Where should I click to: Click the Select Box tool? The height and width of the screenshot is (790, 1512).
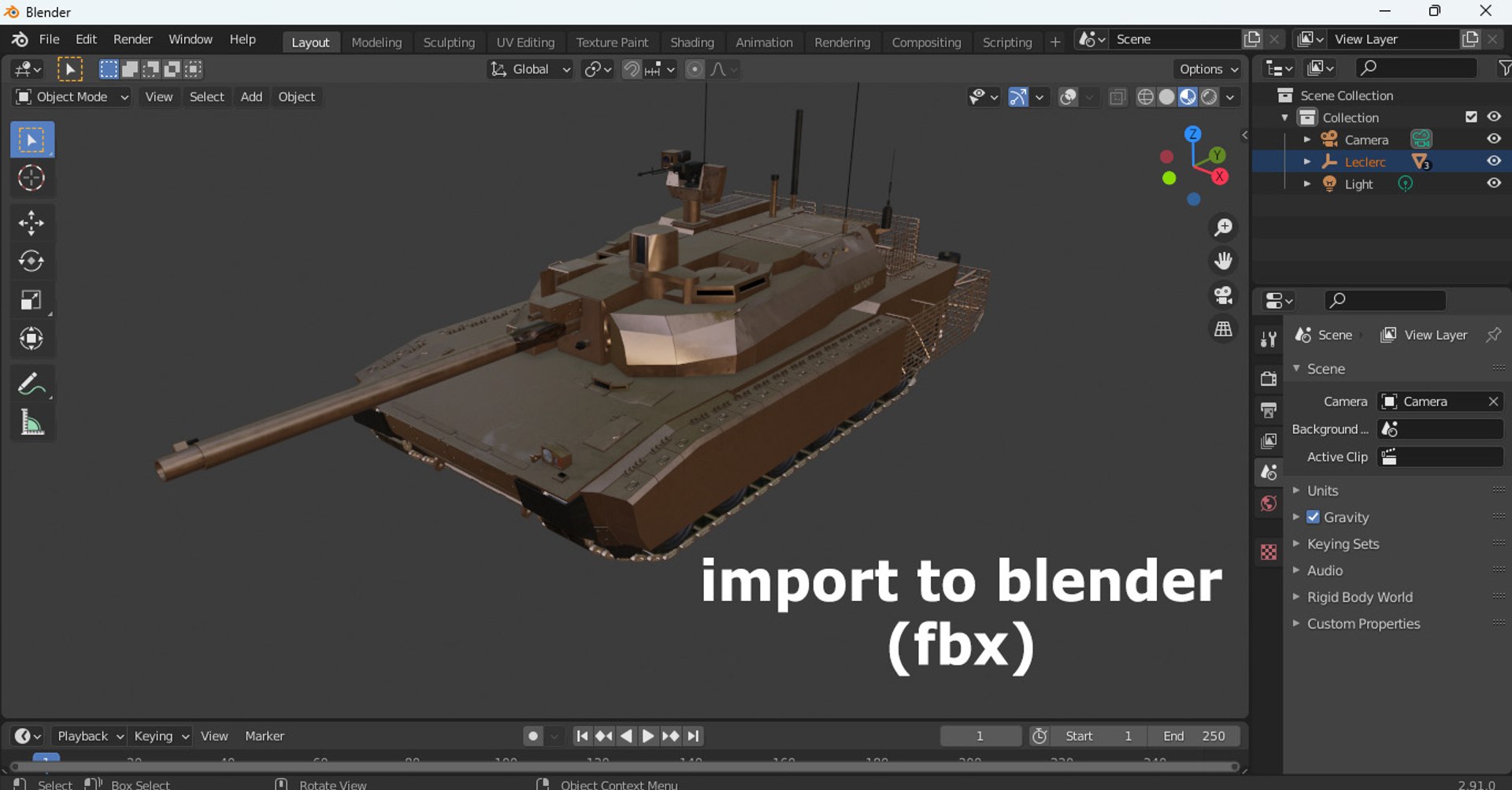click(x=31, y=140)
